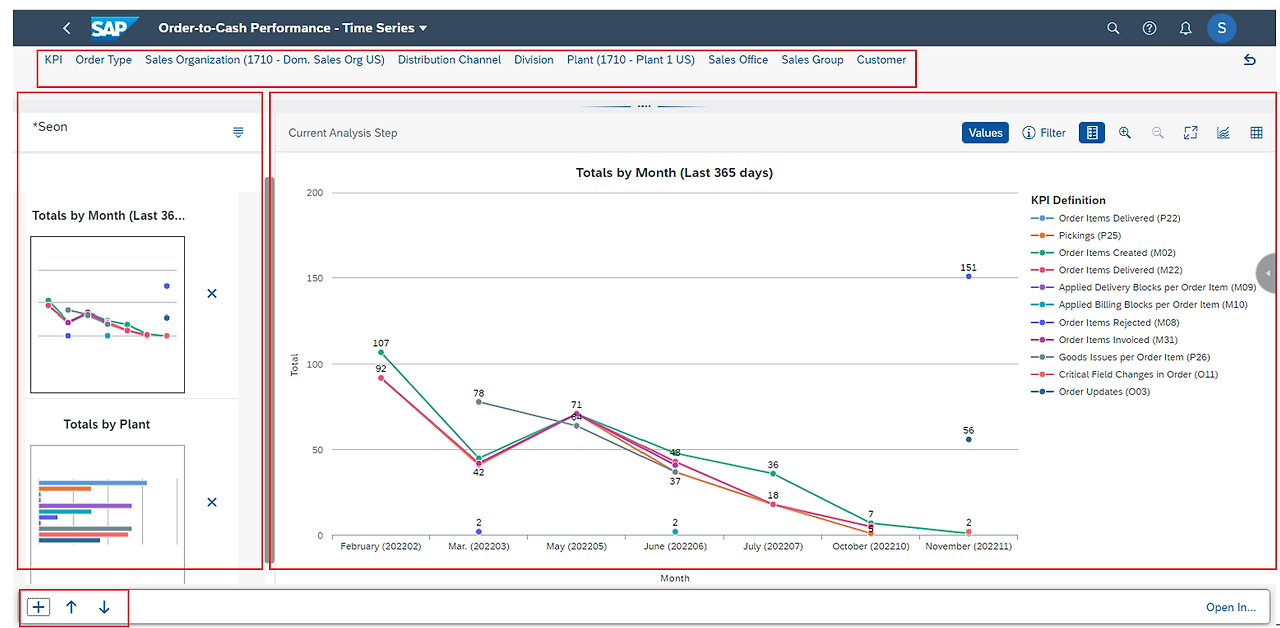
Task: Open the help question mark icon
Action: 1149,28
